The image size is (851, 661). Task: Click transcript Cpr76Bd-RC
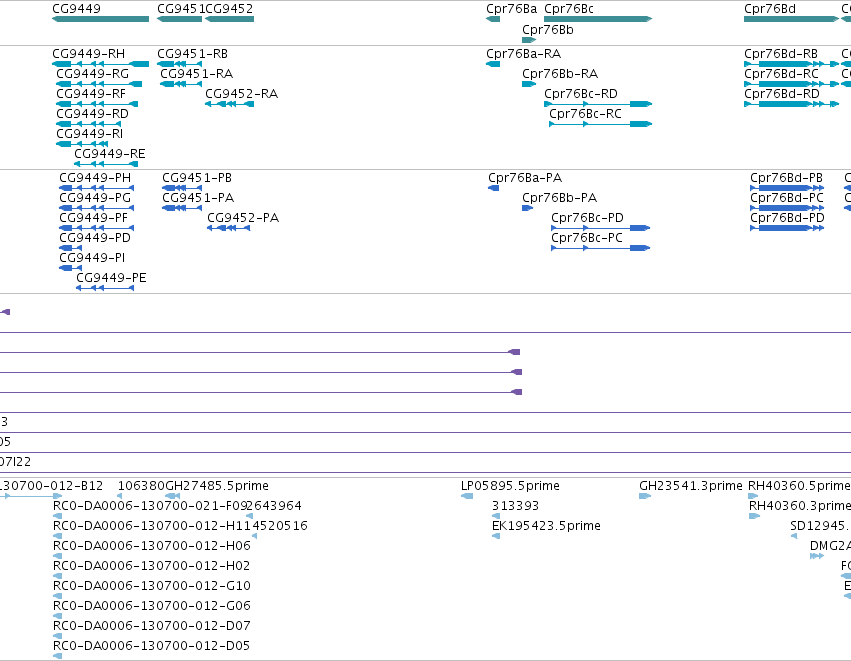[782, 74]
